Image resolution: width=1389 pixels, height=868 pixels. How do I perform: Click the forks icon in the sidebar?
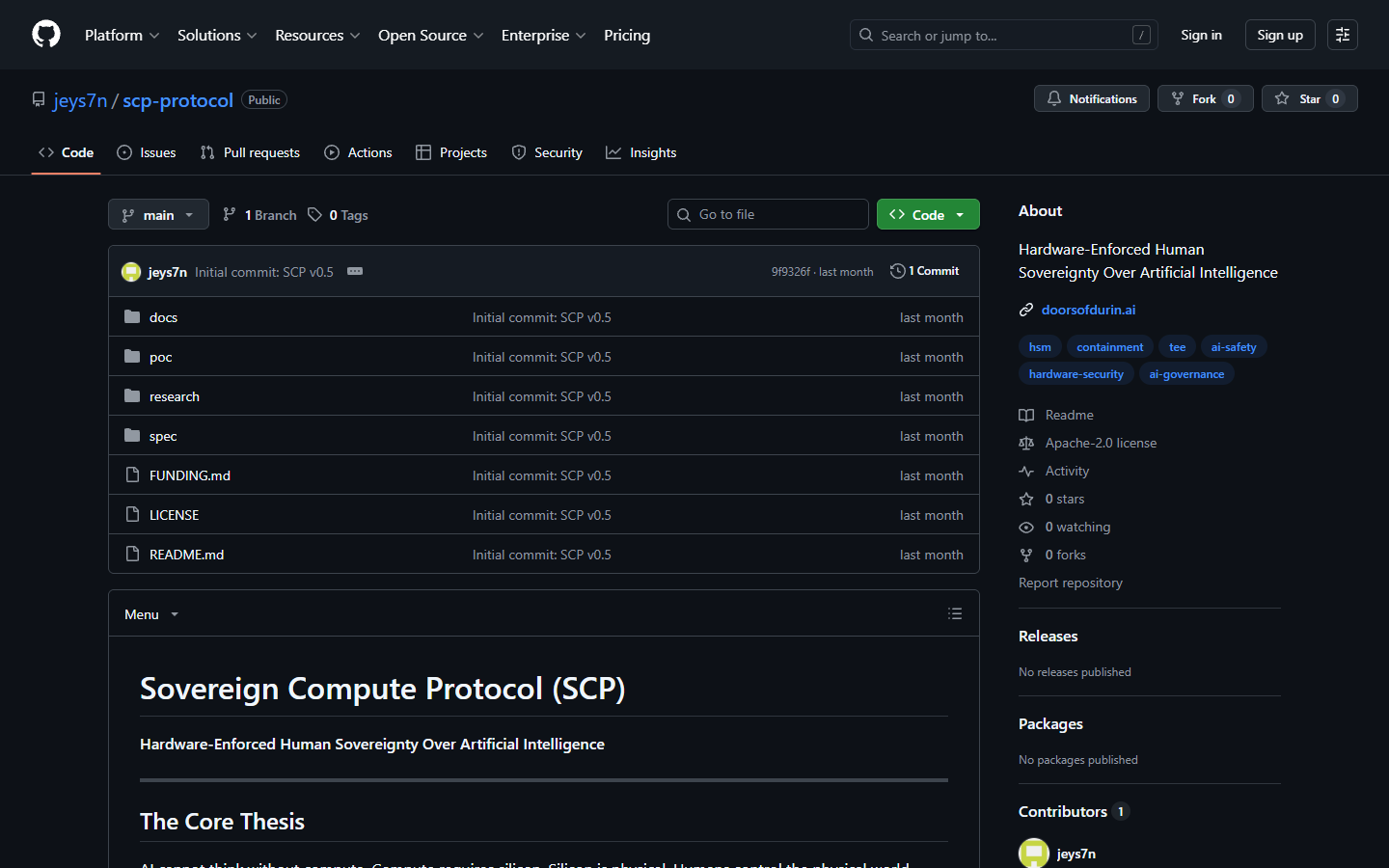[1026, 555]
